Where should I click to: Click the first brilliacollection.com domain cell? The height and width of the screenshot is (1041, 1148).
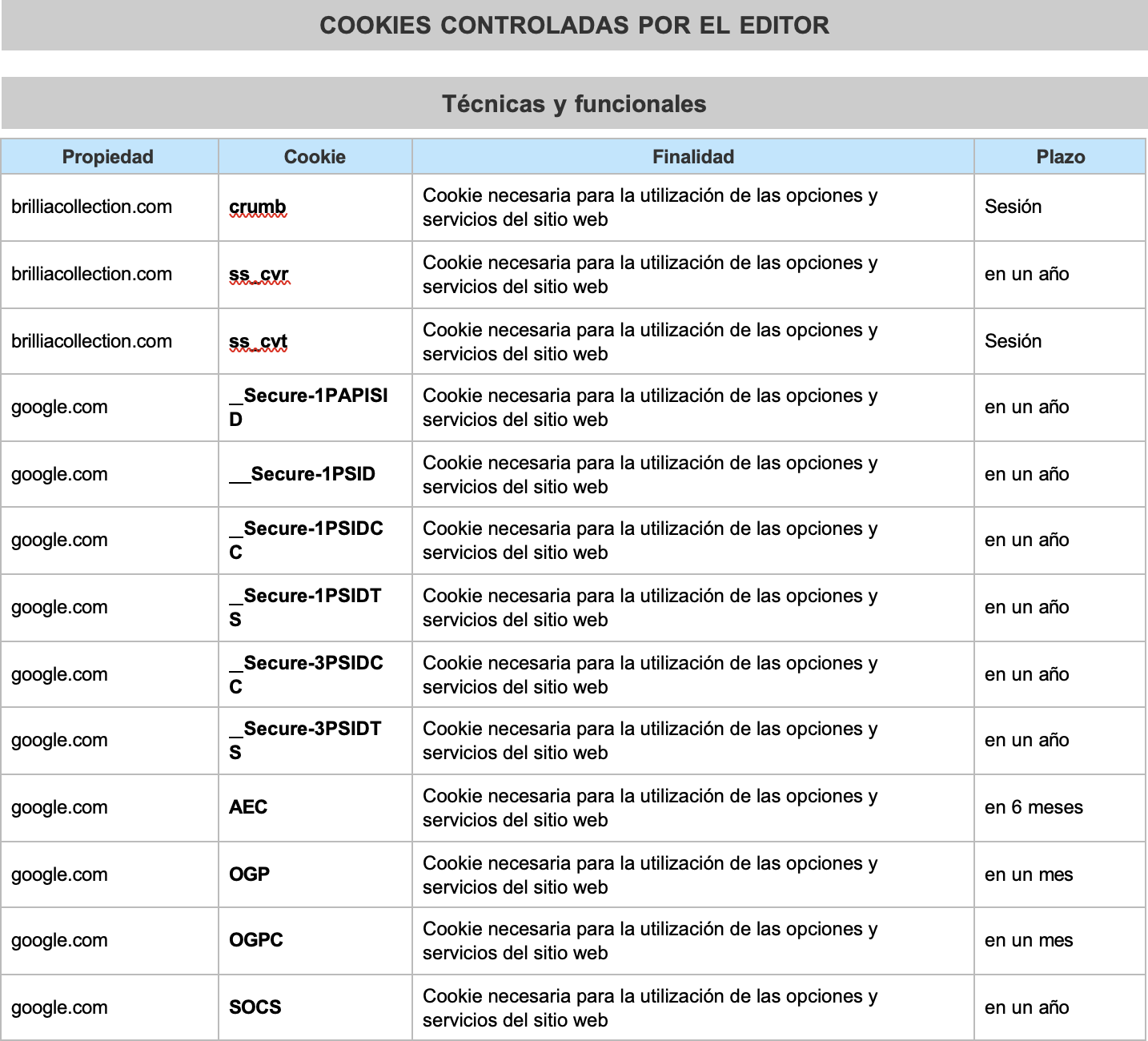[x=91, y=207]
